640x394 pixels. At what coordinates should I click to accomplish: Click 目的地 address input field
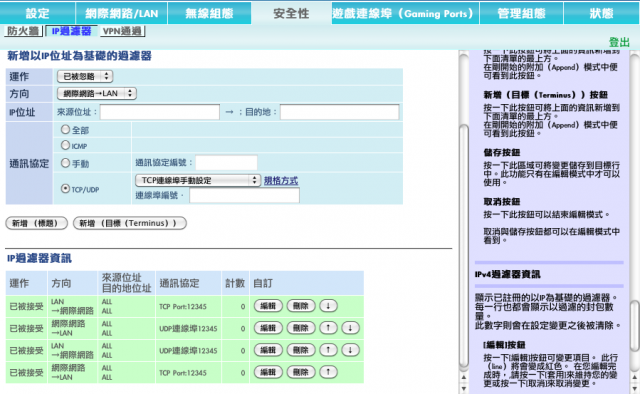tap(340, 112)
